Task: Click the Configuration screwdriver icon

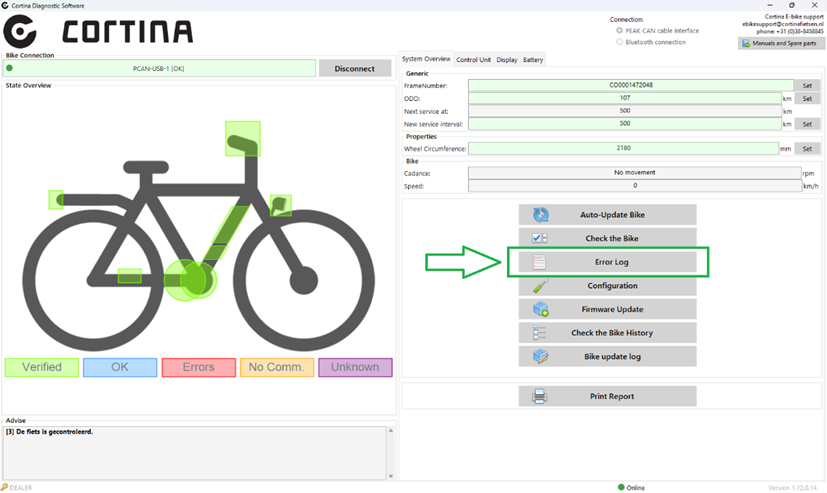Action: click(541, 286)
